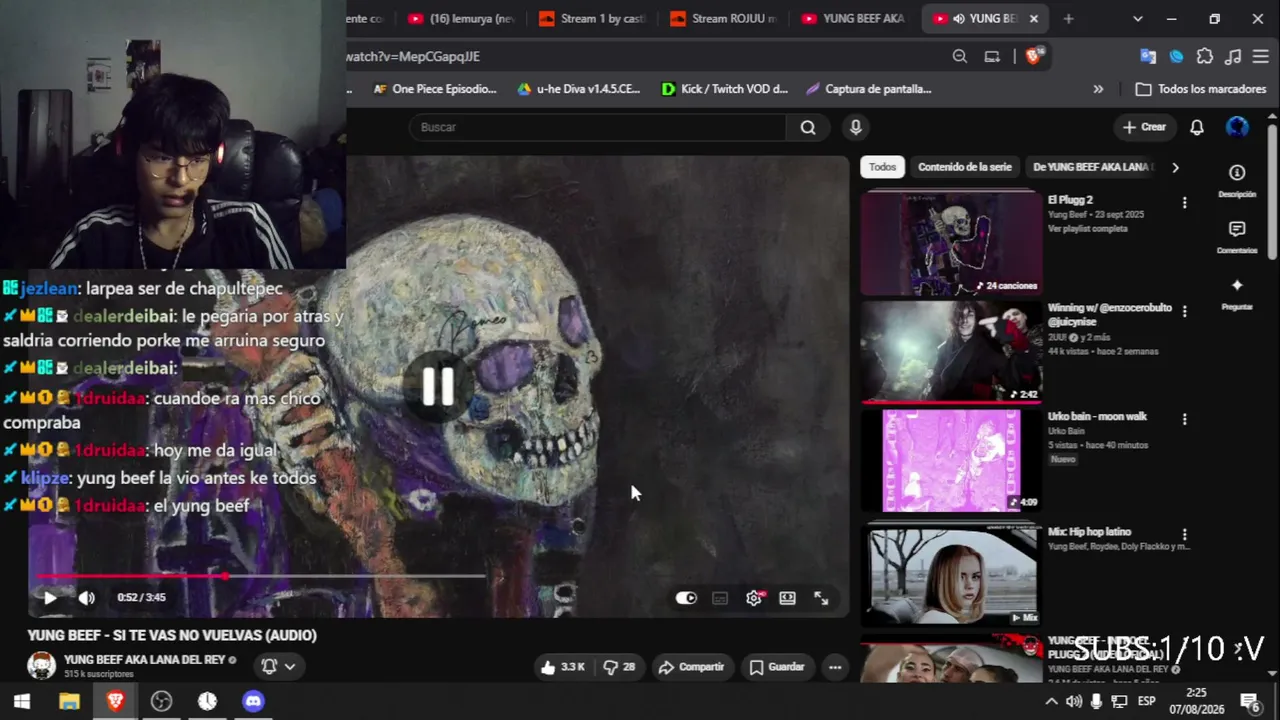This screenshot has height=720, width=1280.
Task: Open the browser extensions puzzle icon
Action: click(x=1205, y=56)
